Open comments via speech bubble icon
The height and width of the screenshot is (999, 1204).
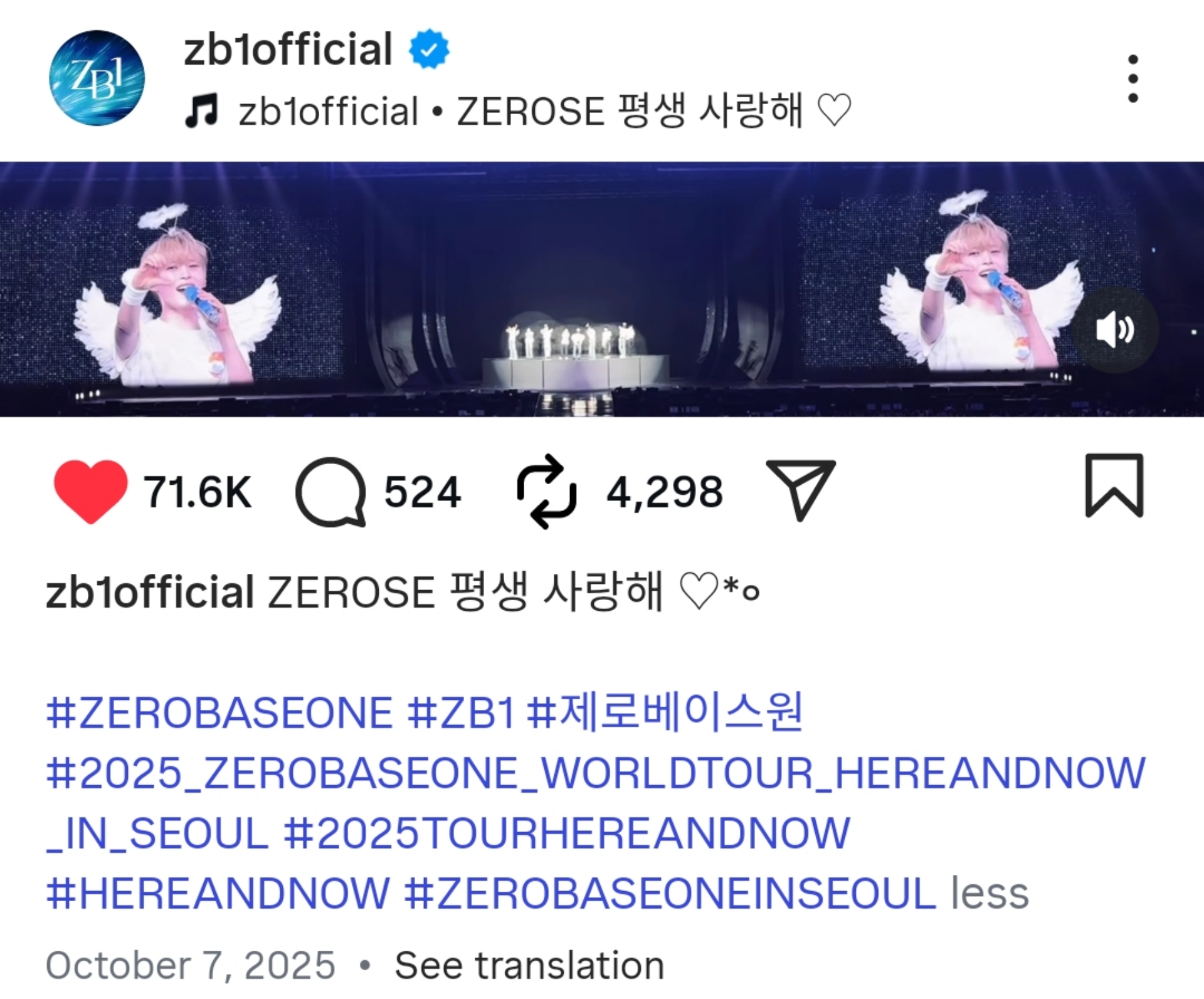[330, 492]
